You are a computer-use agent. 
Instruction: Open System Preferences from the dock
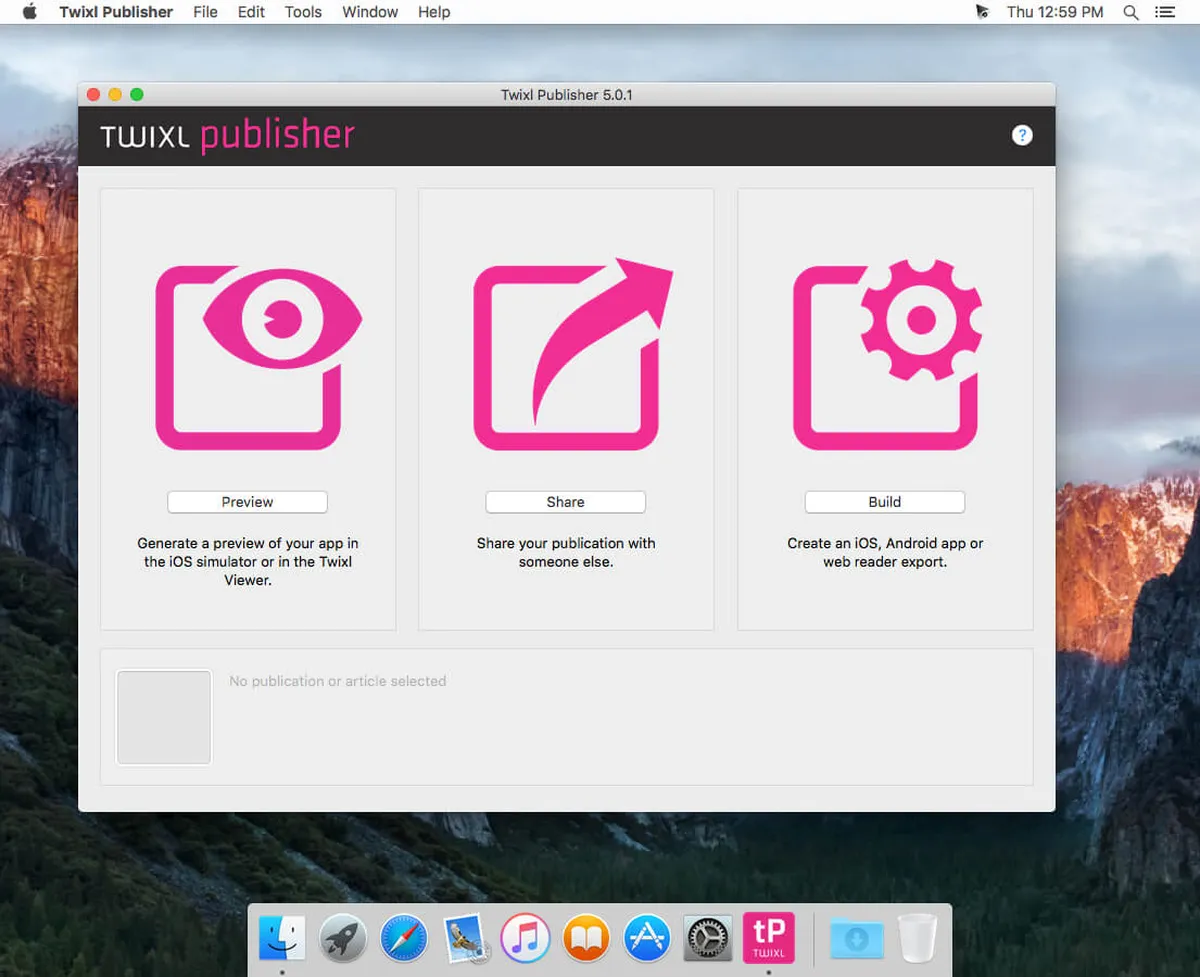click(x=708, y=939)
